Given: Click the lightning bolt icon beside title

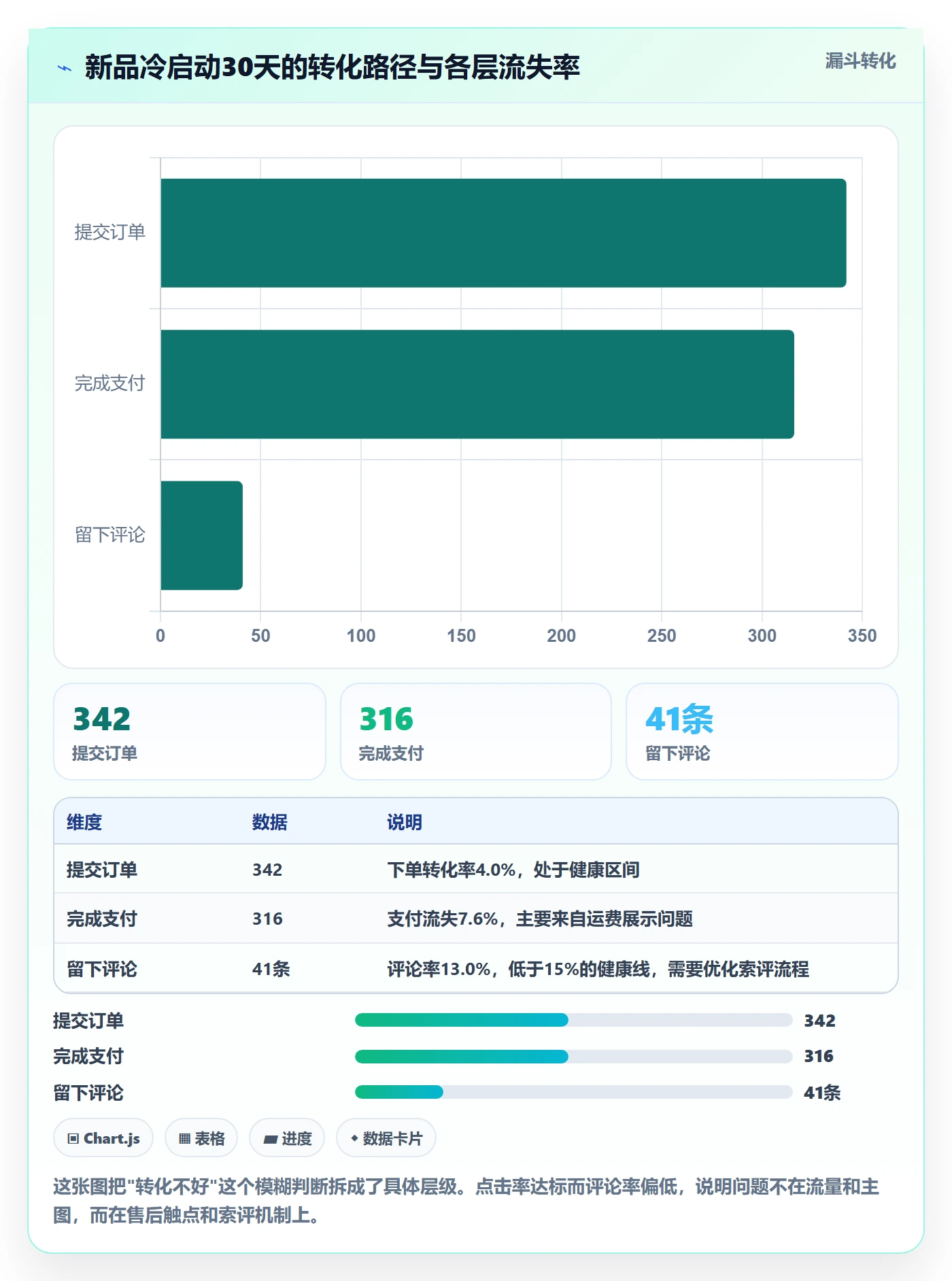Looking at the screenshot, I should 65,68.
